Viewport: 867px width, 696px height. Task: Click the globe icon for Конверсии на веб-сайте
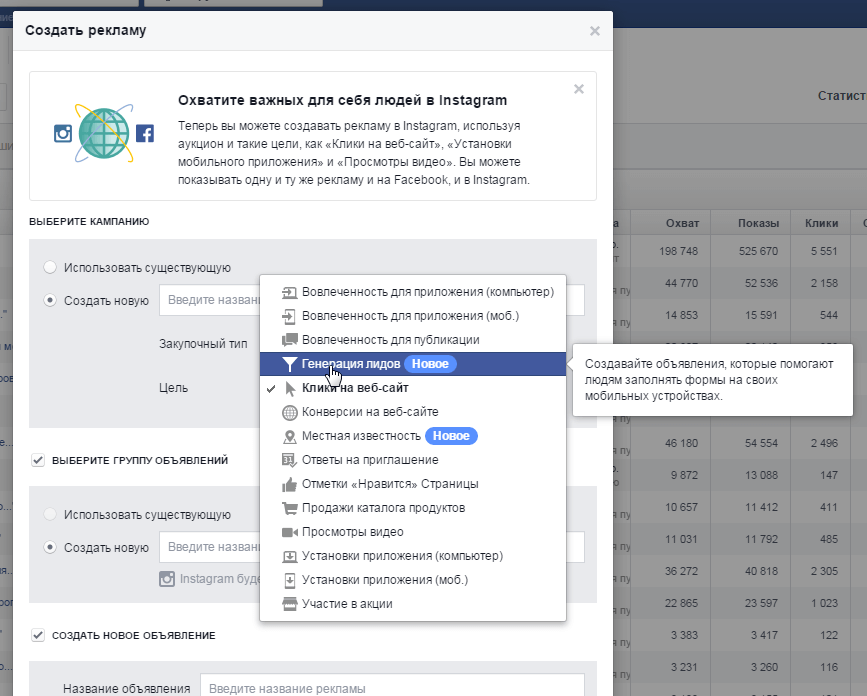[290, 412]
